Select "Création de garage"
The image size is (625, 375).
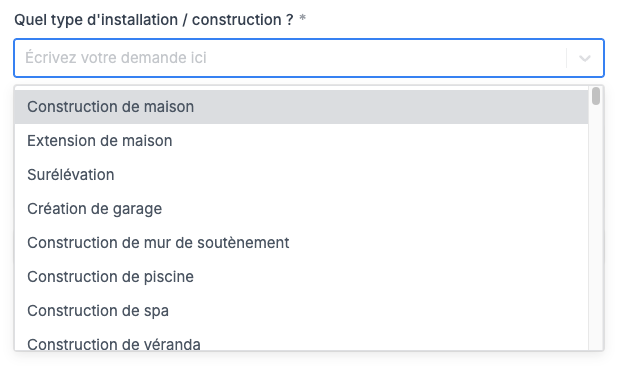(301, 208)
